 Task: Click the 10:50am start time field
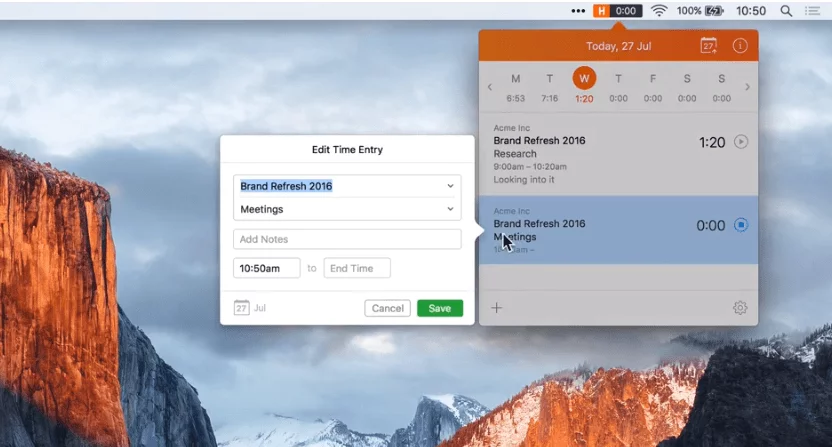pos(266,268)
